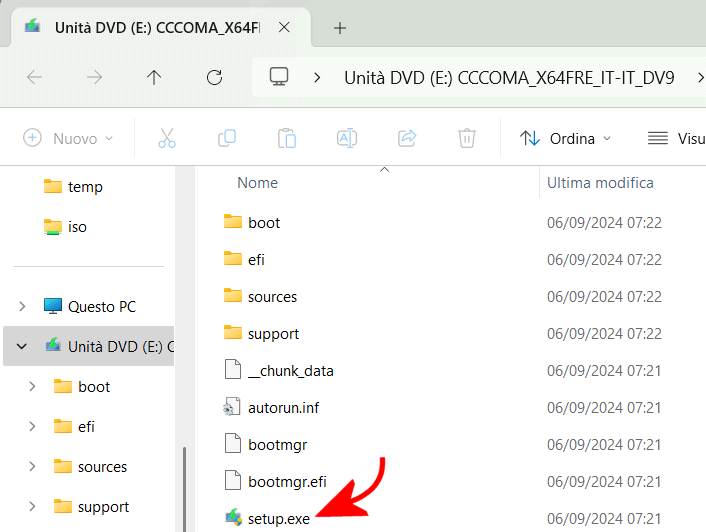Click the Delete trash icon

(x=467, y=138)
